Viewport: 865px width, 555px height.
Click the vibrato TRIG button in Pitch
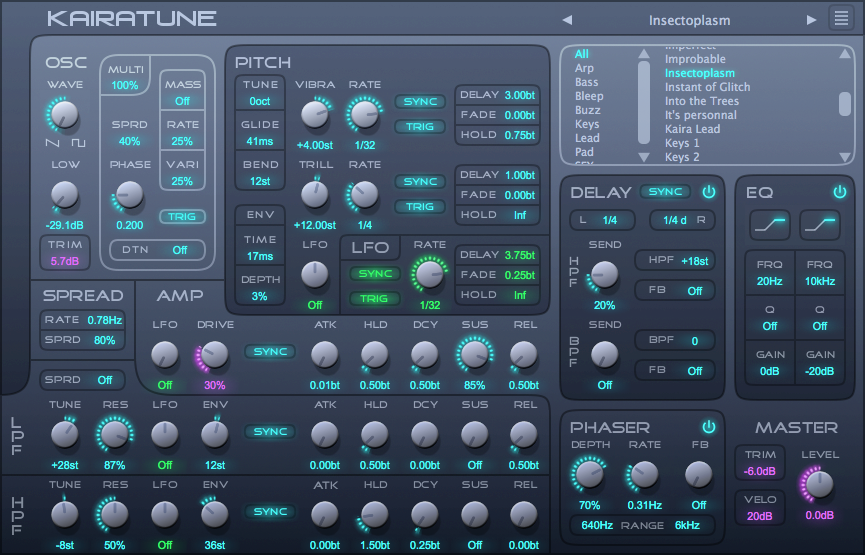420,127
